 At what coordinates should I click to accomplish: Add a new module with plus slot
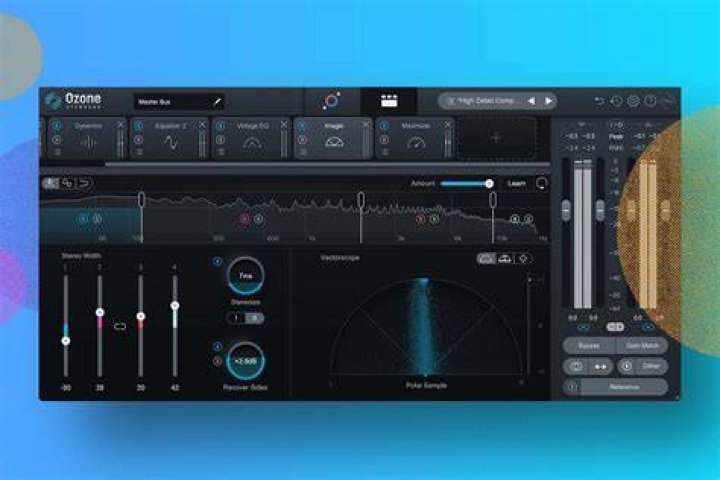tap(496, 138)
